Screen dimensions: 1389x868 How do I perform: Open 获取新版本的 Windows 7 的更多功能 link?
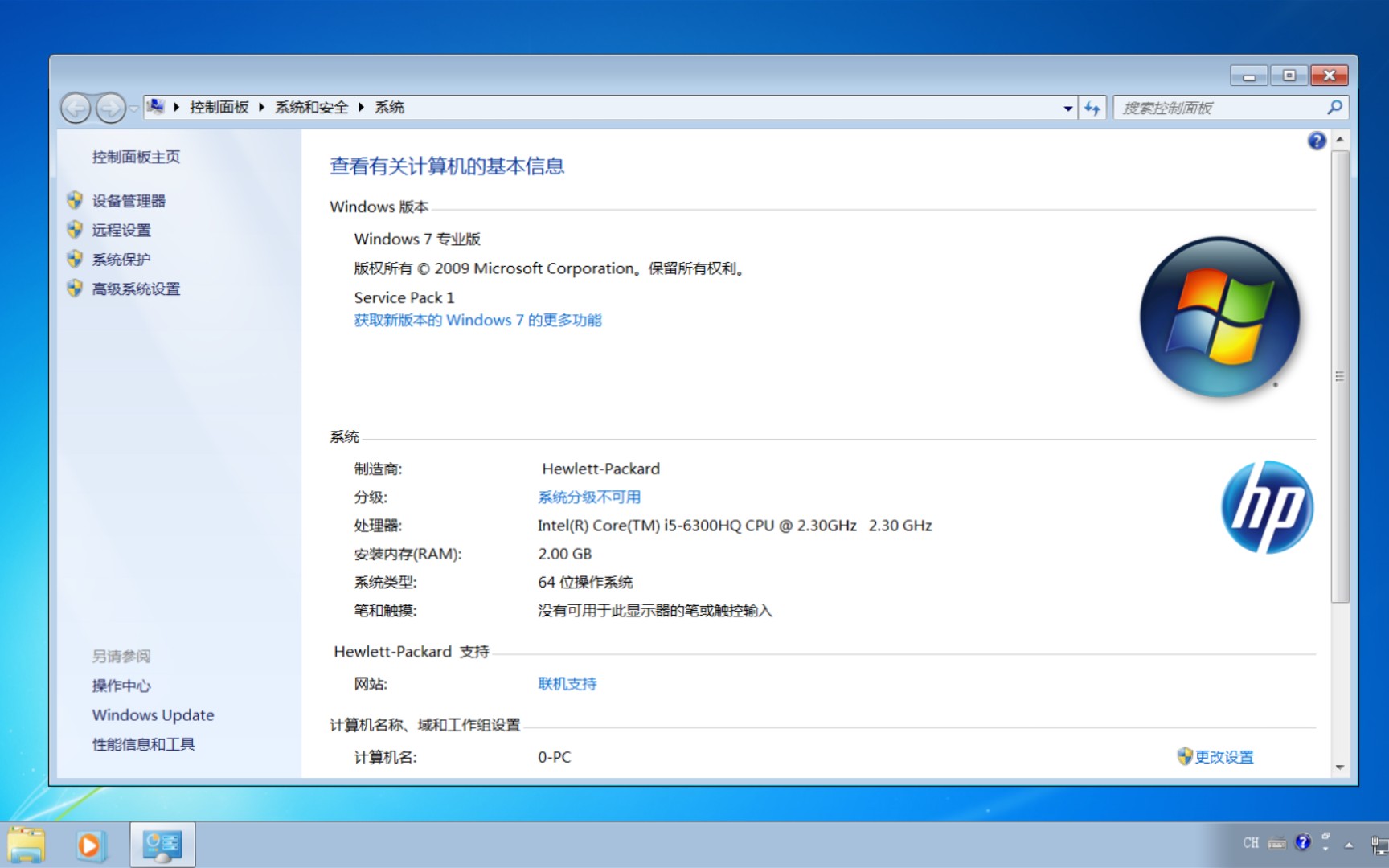(477, 320)
